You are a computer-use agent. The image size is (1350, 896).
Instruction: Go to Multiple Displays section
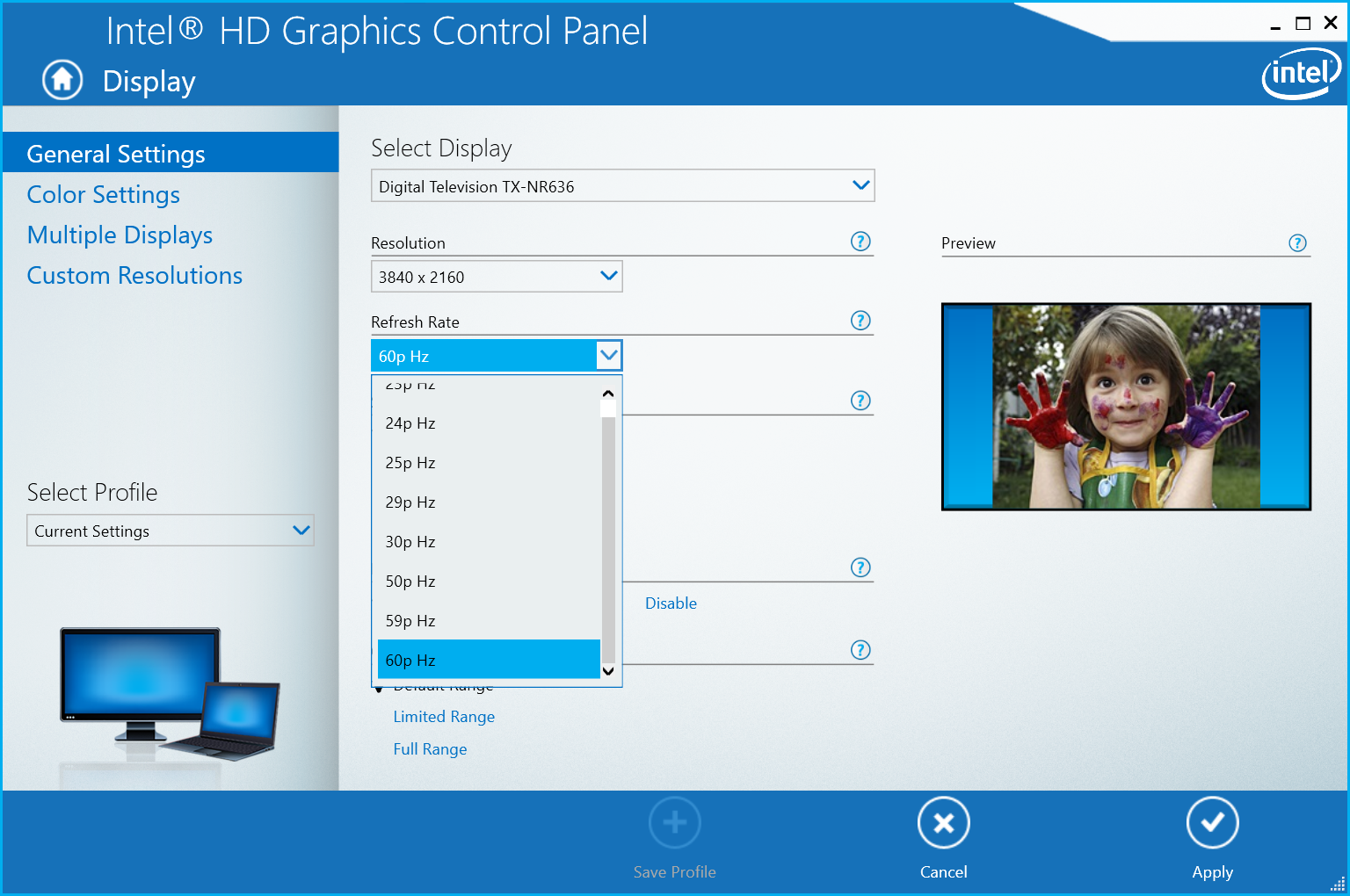pos(120,235)
